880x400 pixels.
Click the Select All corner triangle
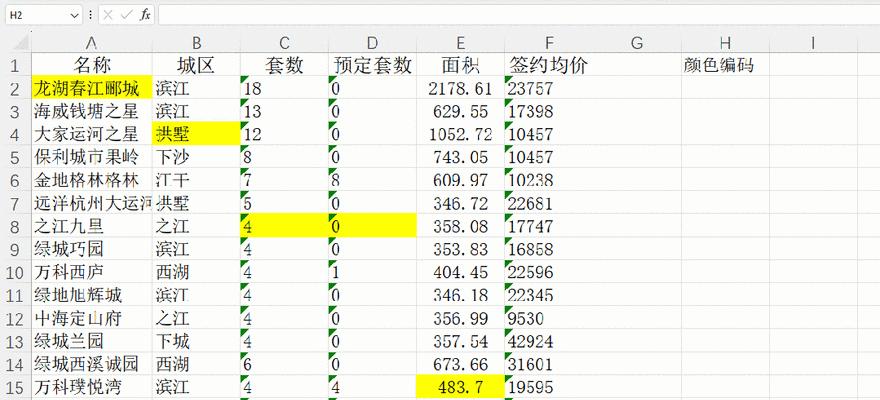click(x=20, y=42)
